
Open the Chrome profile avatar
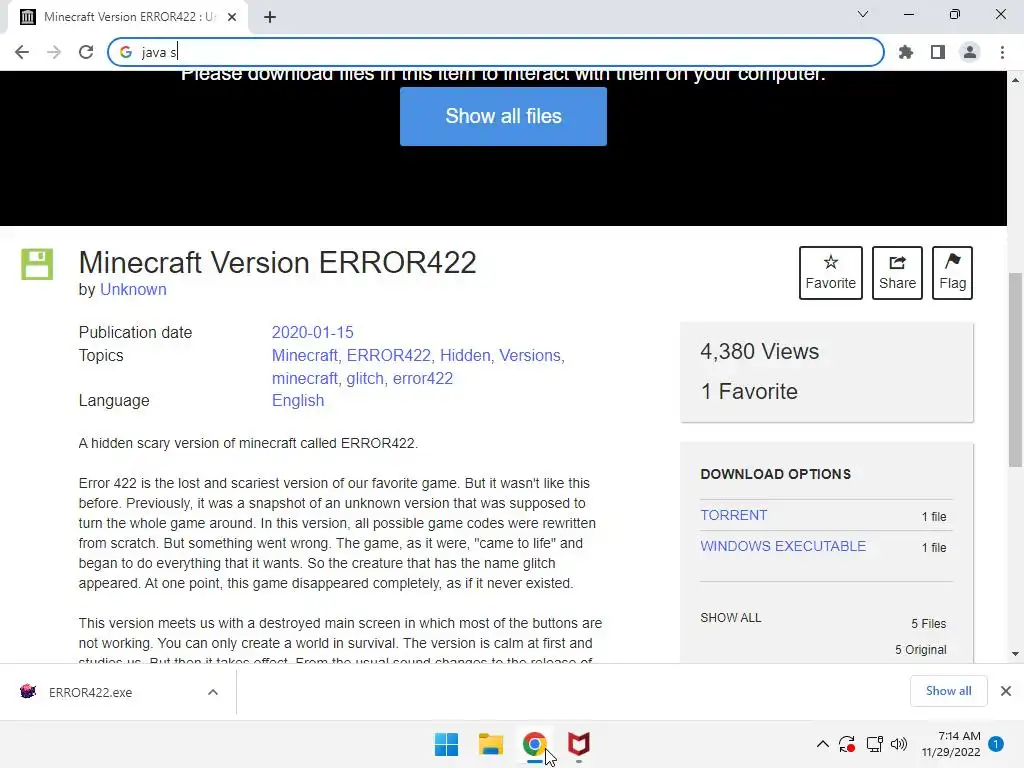(970, 52)
